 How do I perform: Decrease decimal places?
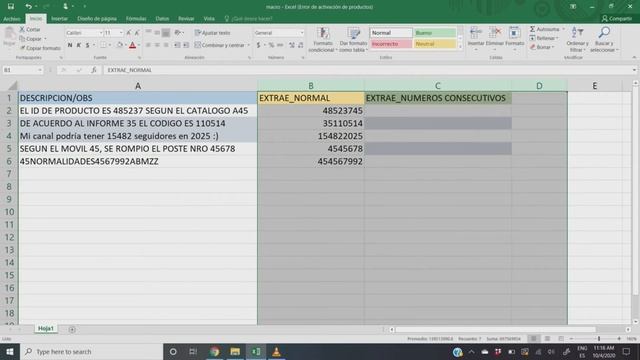click(301, 45)
